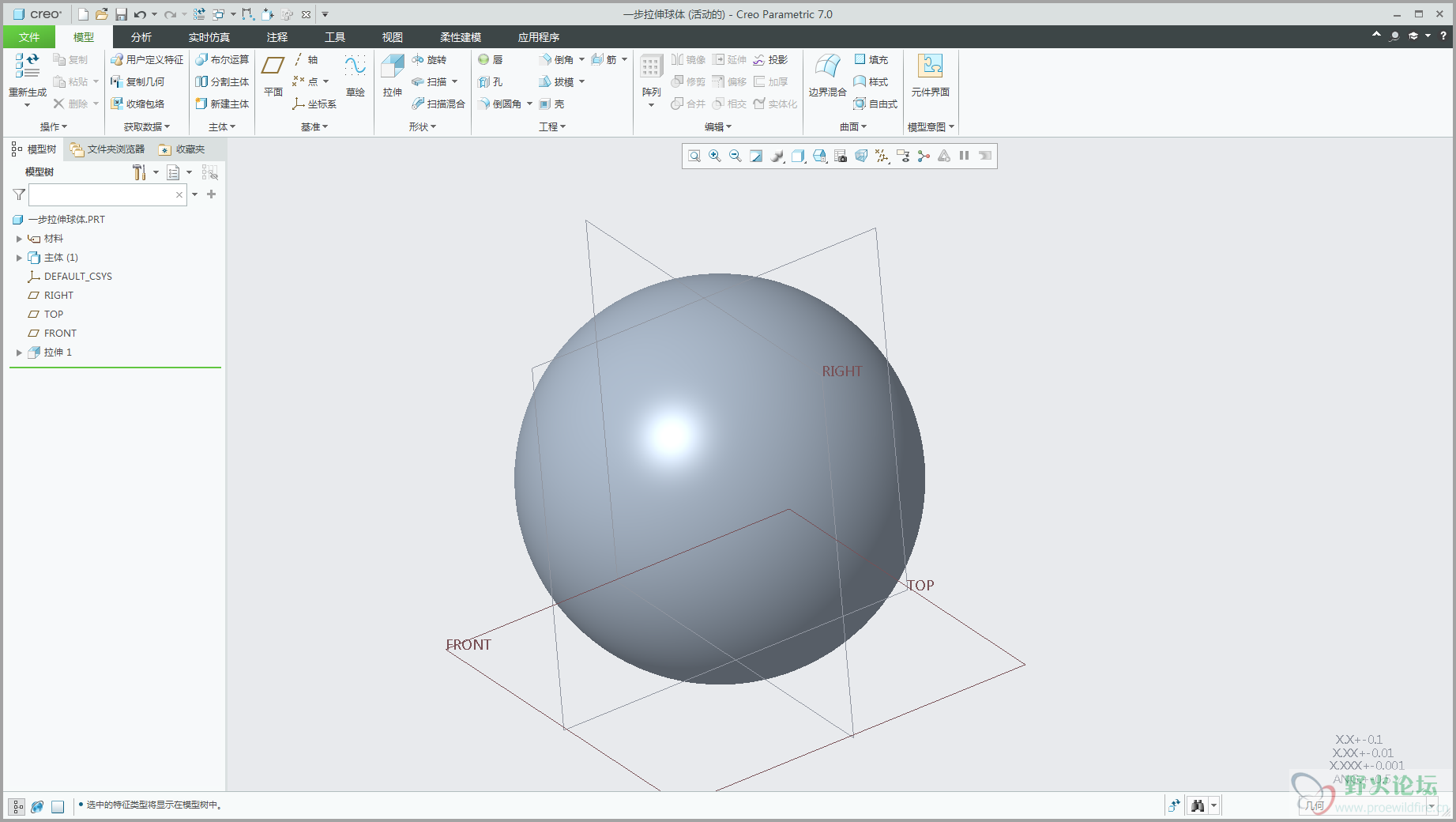
Task: Click the 扫描混合 button
Action: 438,104
